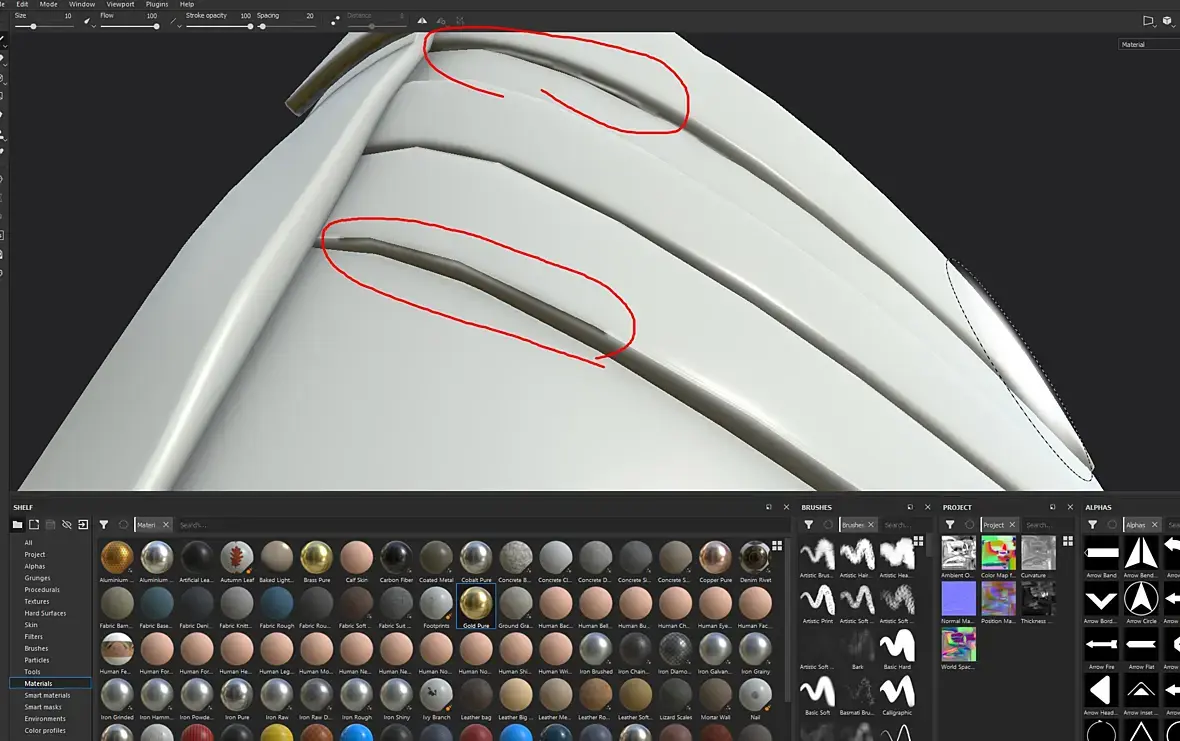Open the Edit menu
The width and height of the screenshot is (1180, 741).
click(x=23, y=5)
